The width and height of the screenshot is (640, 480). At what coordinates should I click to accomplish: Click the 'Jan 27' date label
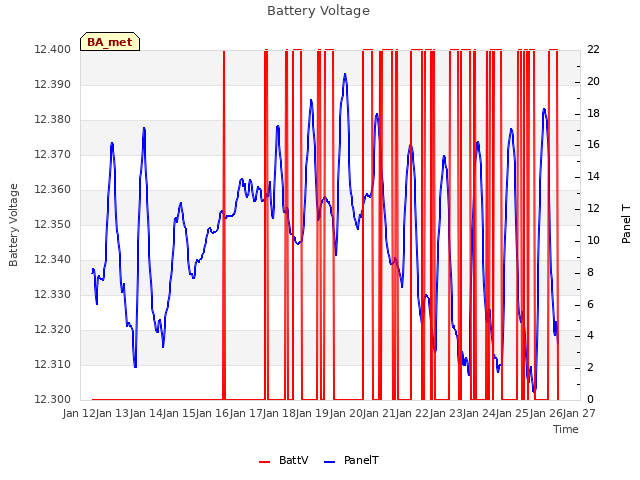click(579, 414)
